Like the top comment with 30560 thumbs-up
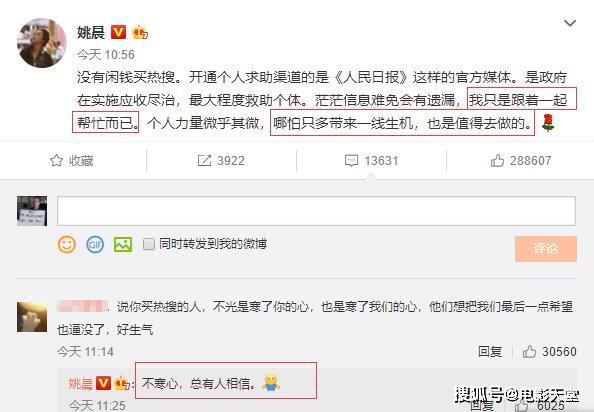This screenshot has height=412, width=594. pyautogui.click(x=529, y=352)
